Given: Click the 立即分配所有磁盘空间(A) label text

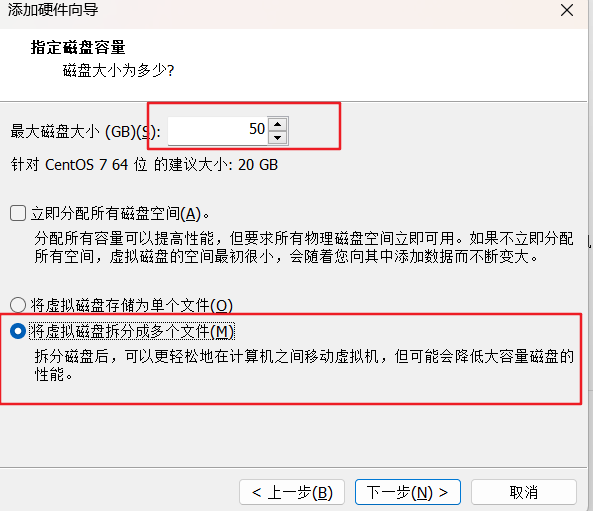Looking at the screenshot, I should coord(120,214).
